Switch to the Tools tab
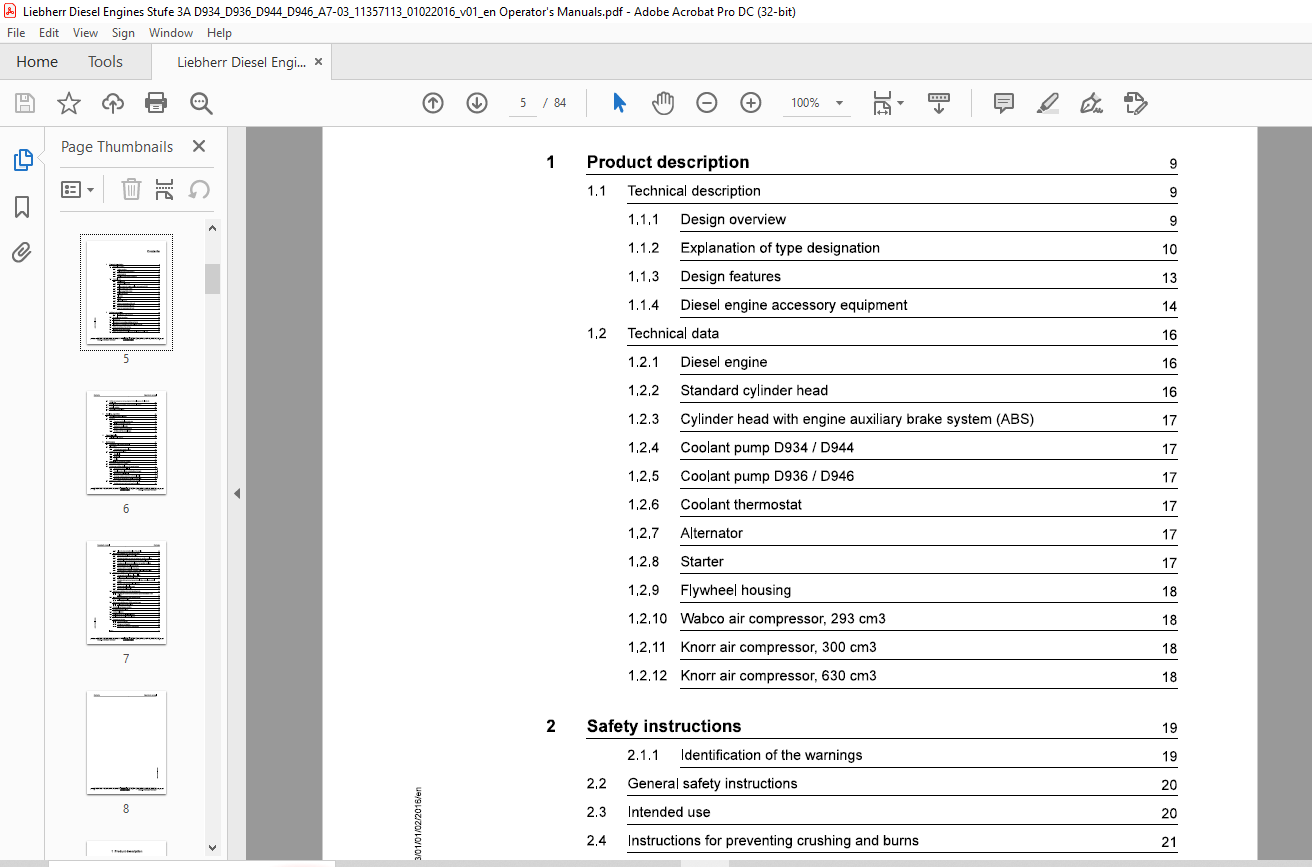Screen dimensions: 1312x867 coord(105,62)
